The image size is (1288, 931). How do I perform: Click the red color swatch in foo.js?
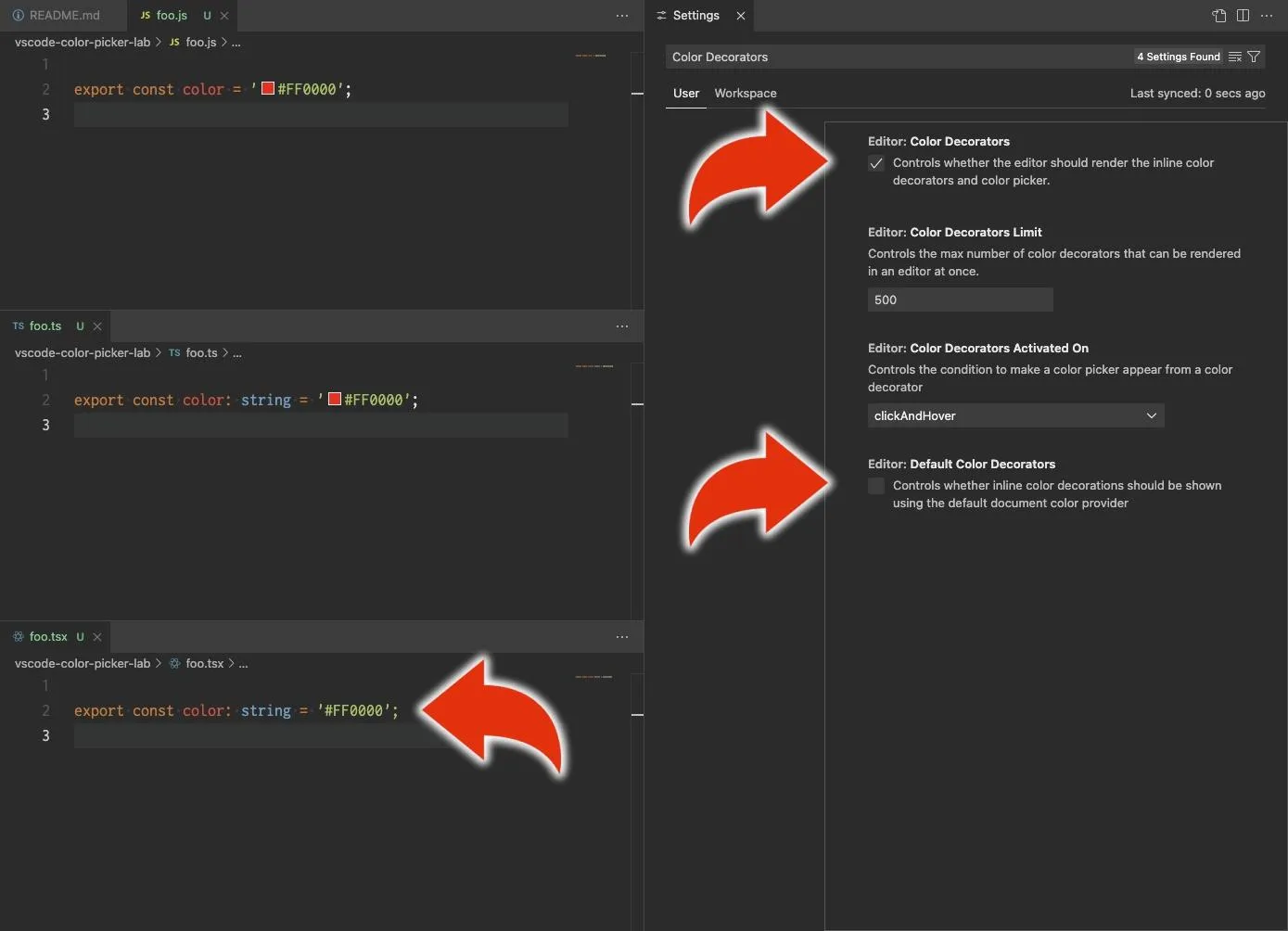click(x=268, y=89)
